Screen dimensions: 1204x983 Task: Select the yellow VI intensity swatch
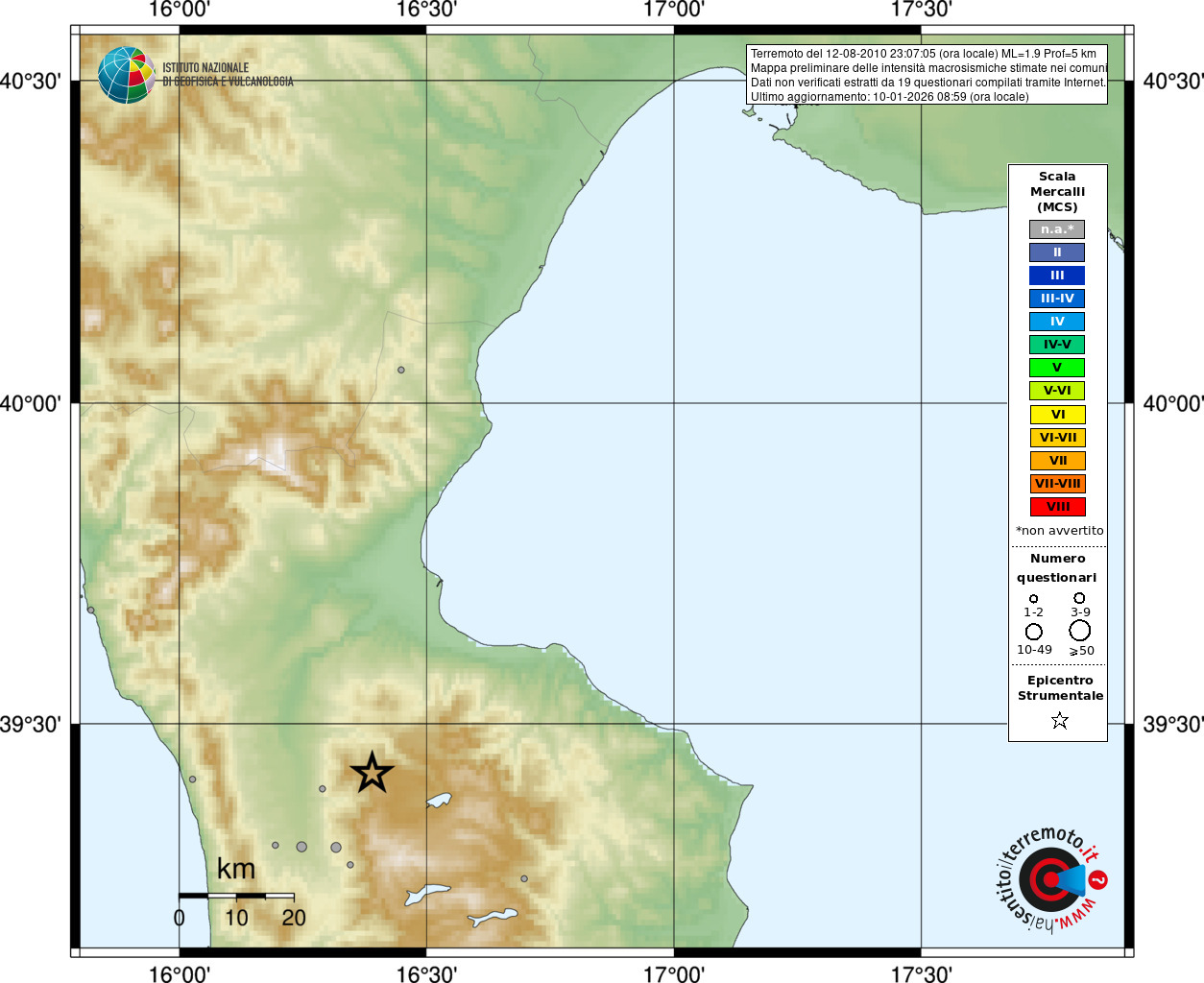(1057, 415)
